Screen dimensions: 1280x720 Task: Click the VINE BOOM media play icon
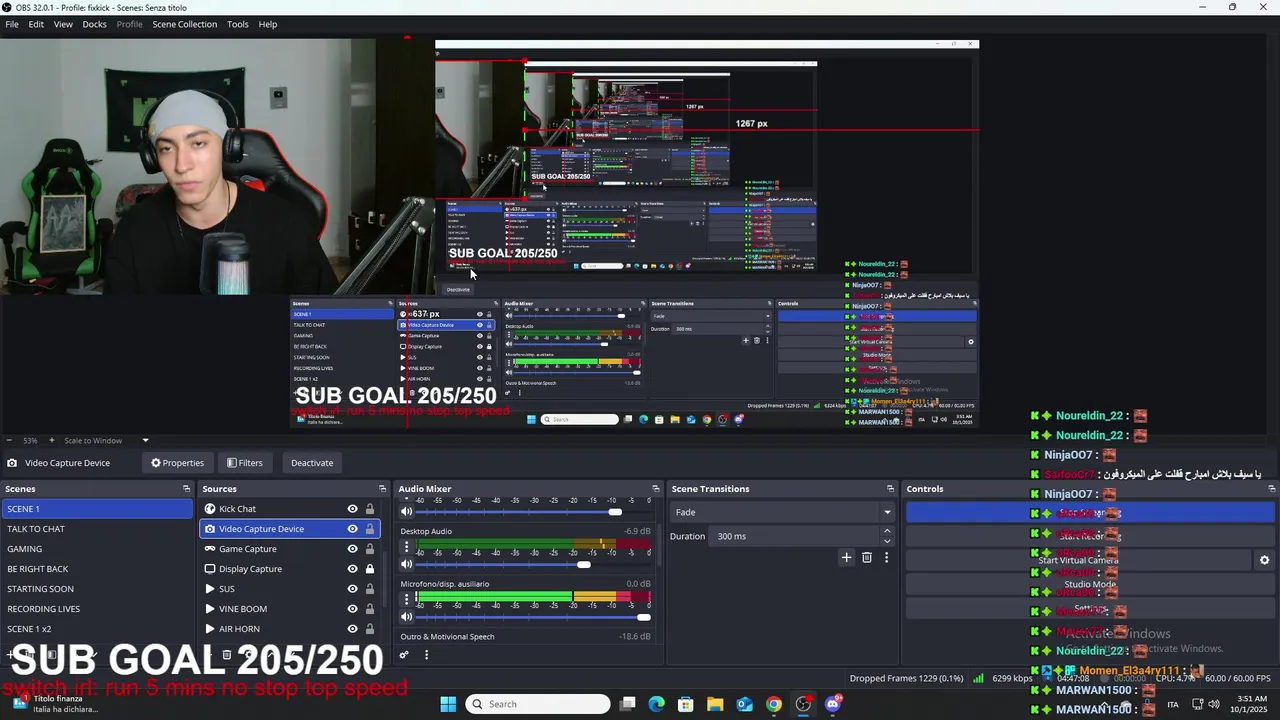point(210,609)
